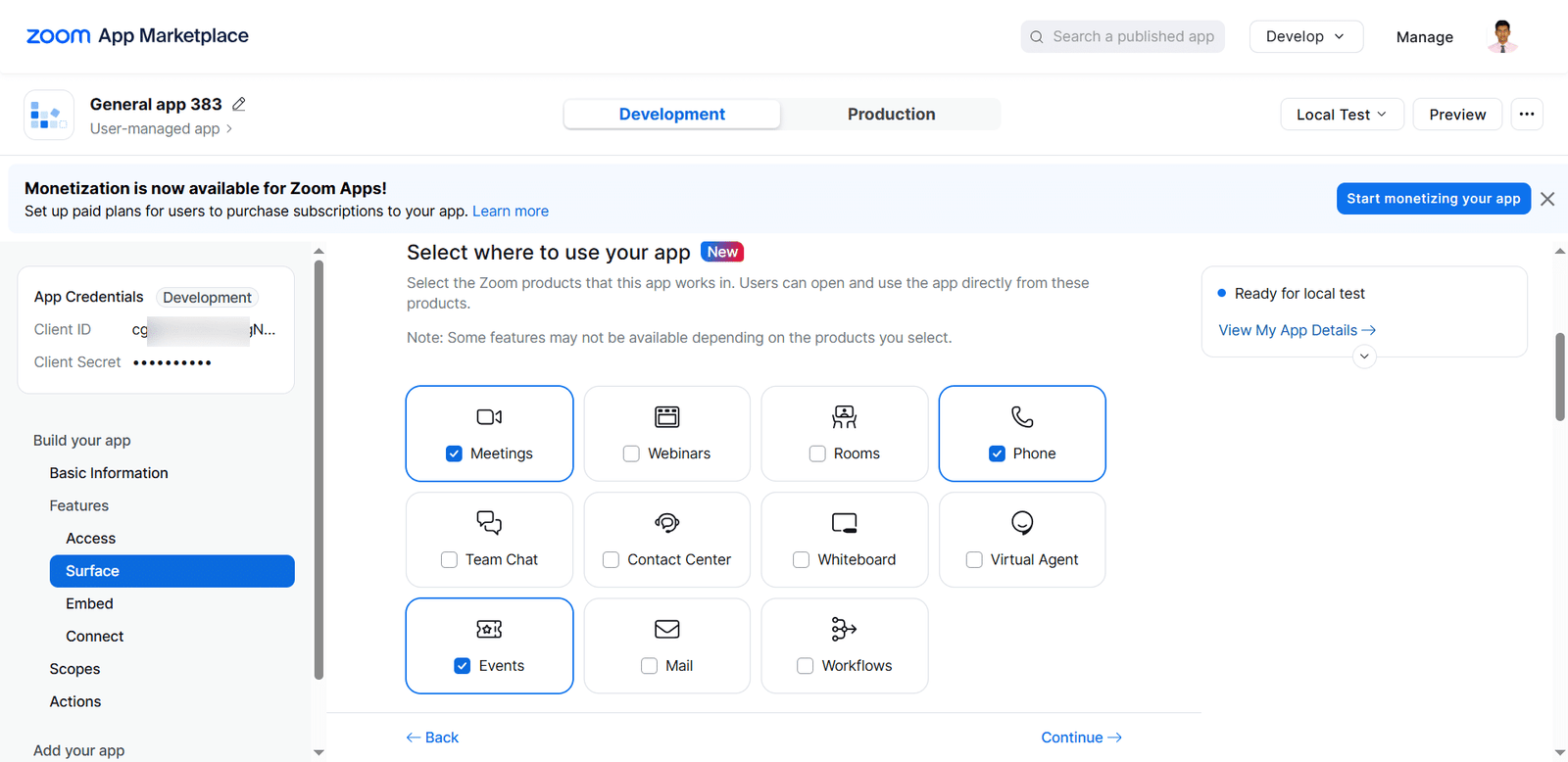The image size is (1568, 762).
Task: Open View My App Details link
Action: pos(1298,330)
